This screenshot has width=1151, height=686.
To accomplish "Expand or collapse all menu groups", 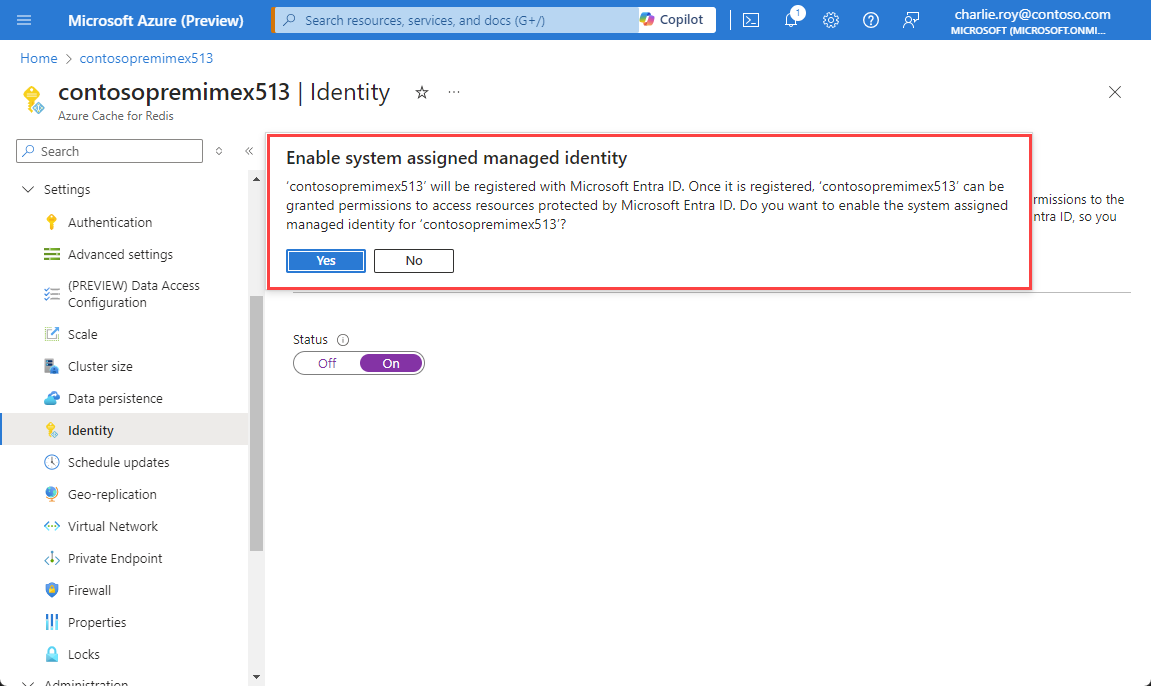I will pyautogui.click(x=219, y=151).
